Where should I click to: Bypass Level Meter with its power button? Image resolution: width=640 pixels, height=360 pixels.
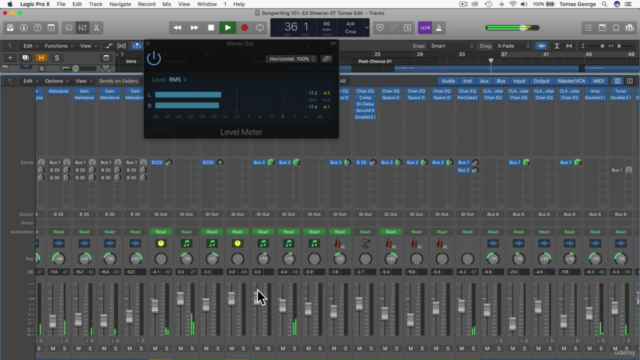click(154, 58)
